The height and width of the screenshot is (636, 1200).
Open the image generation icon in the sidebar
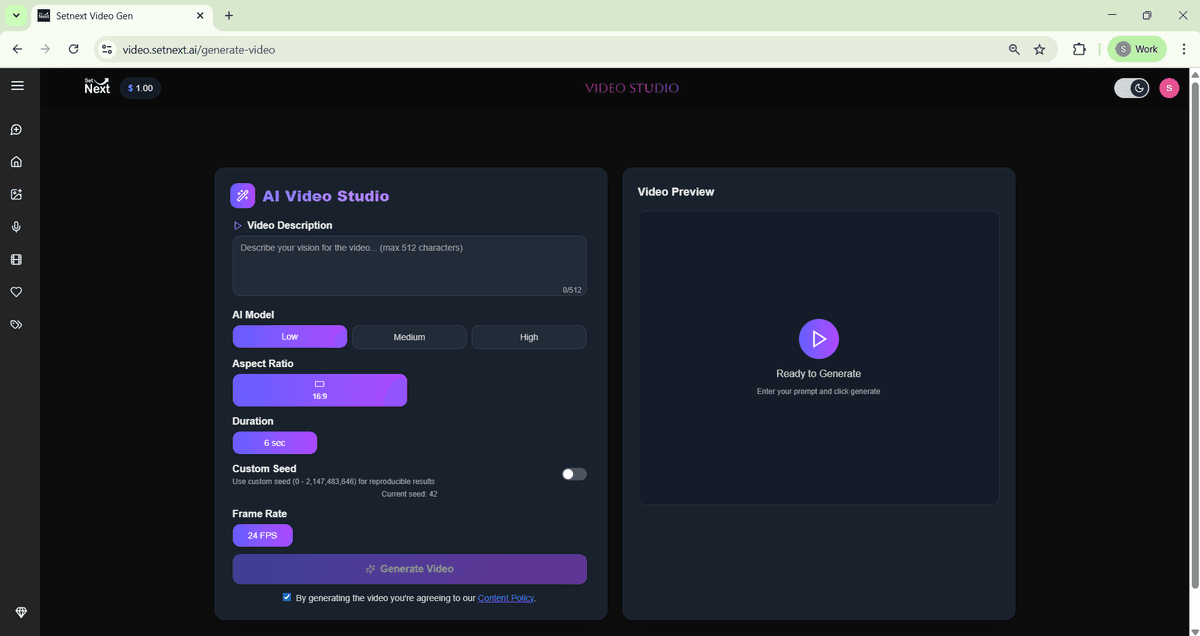(x=16, y=195)
